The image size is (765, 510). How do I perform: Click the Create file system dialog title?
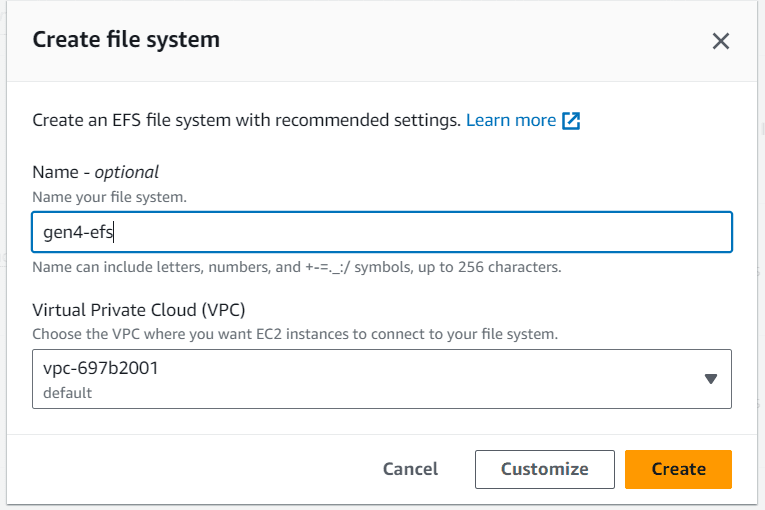126,40
